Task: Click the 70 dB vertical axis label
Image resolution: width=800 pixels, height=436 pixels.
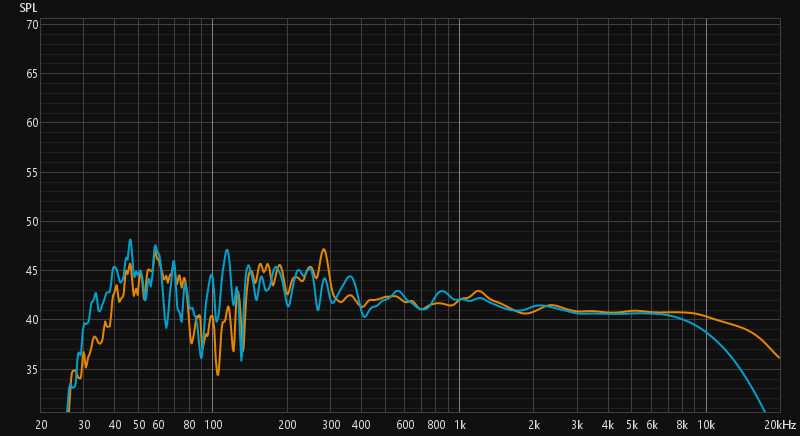Action: tap(31, 24)
